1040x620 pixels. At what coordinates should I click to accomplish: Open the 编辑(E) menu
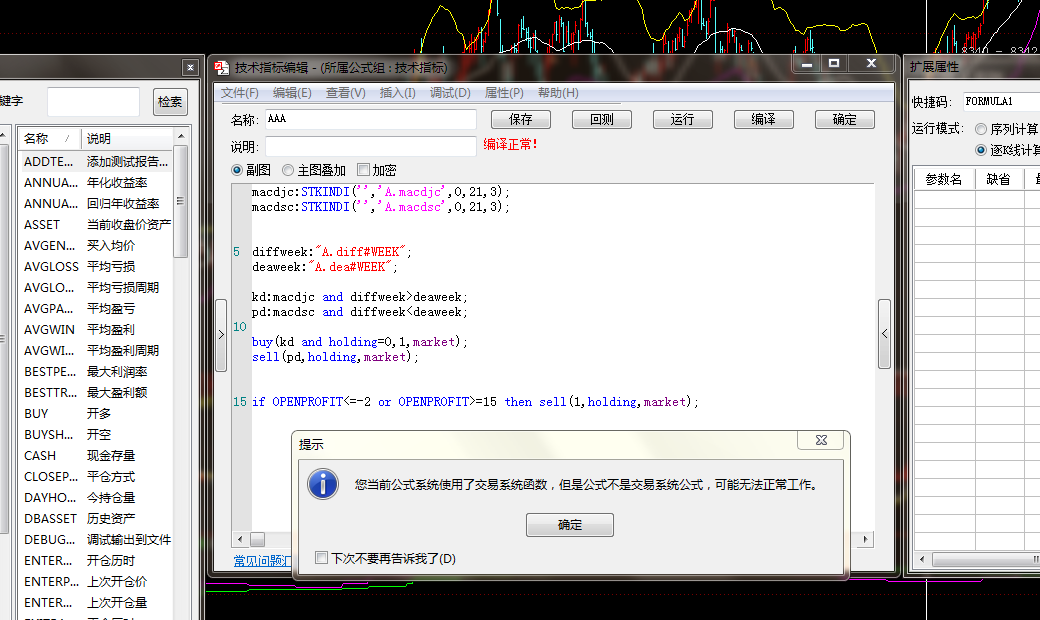click(292, 93)
